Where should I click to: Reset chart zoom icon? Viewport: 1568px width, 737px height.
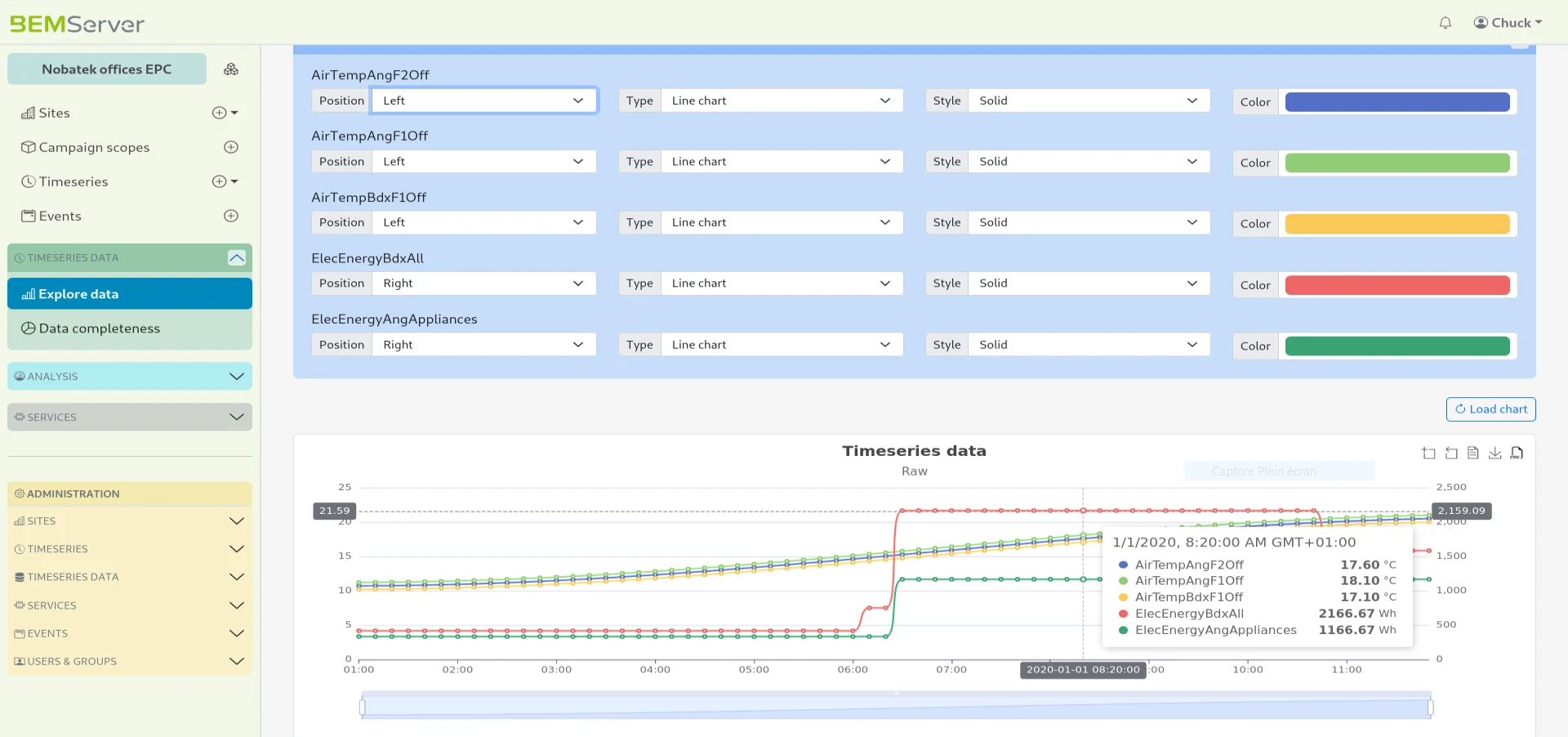click(1451, 453)
